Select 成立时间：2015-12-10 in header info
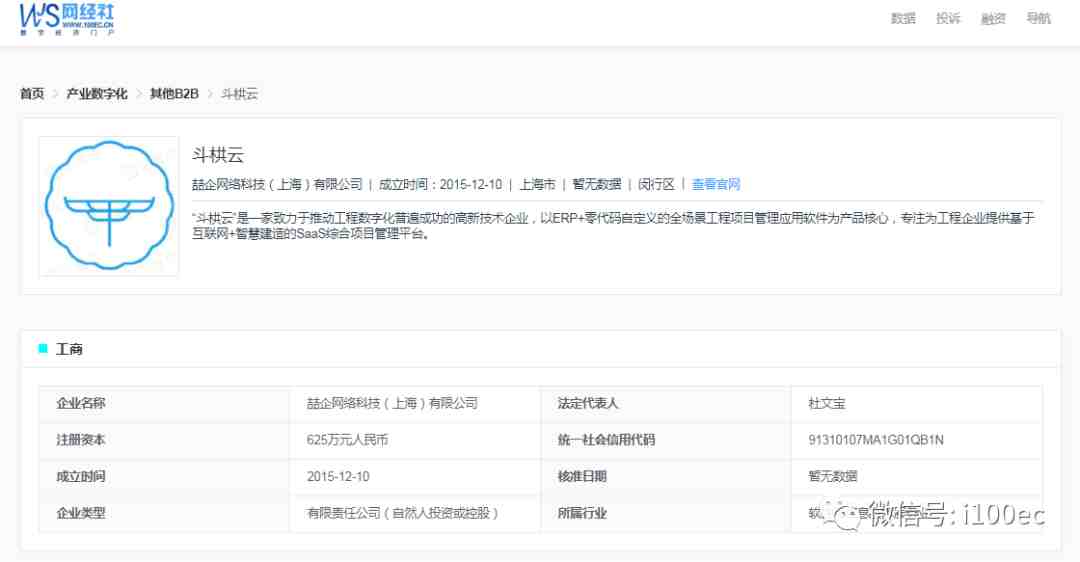The width and height of the screenshot is (1080, 562). point(440,184)
